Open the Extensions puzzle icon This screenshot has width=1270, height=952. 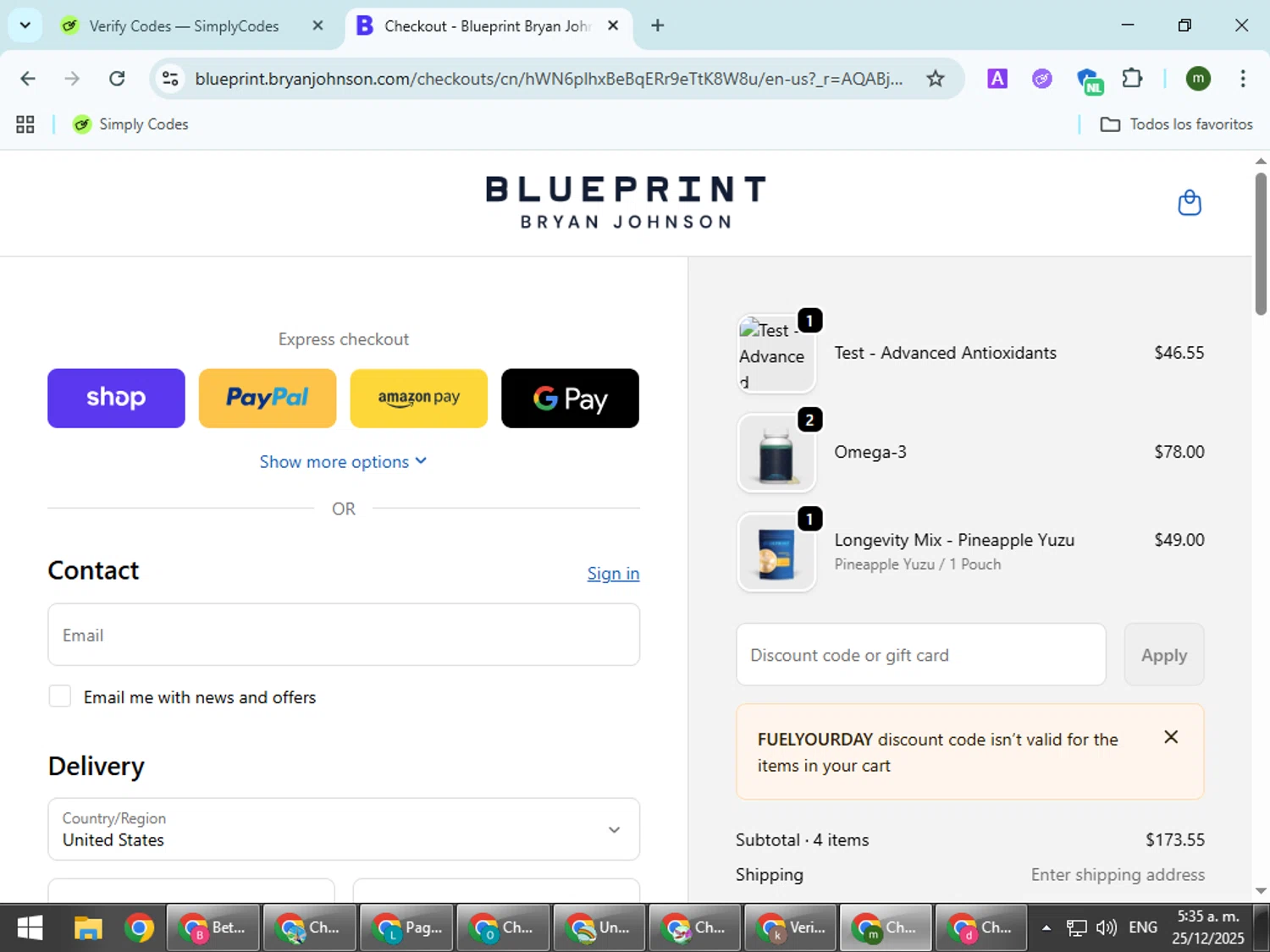[1132, 79]
